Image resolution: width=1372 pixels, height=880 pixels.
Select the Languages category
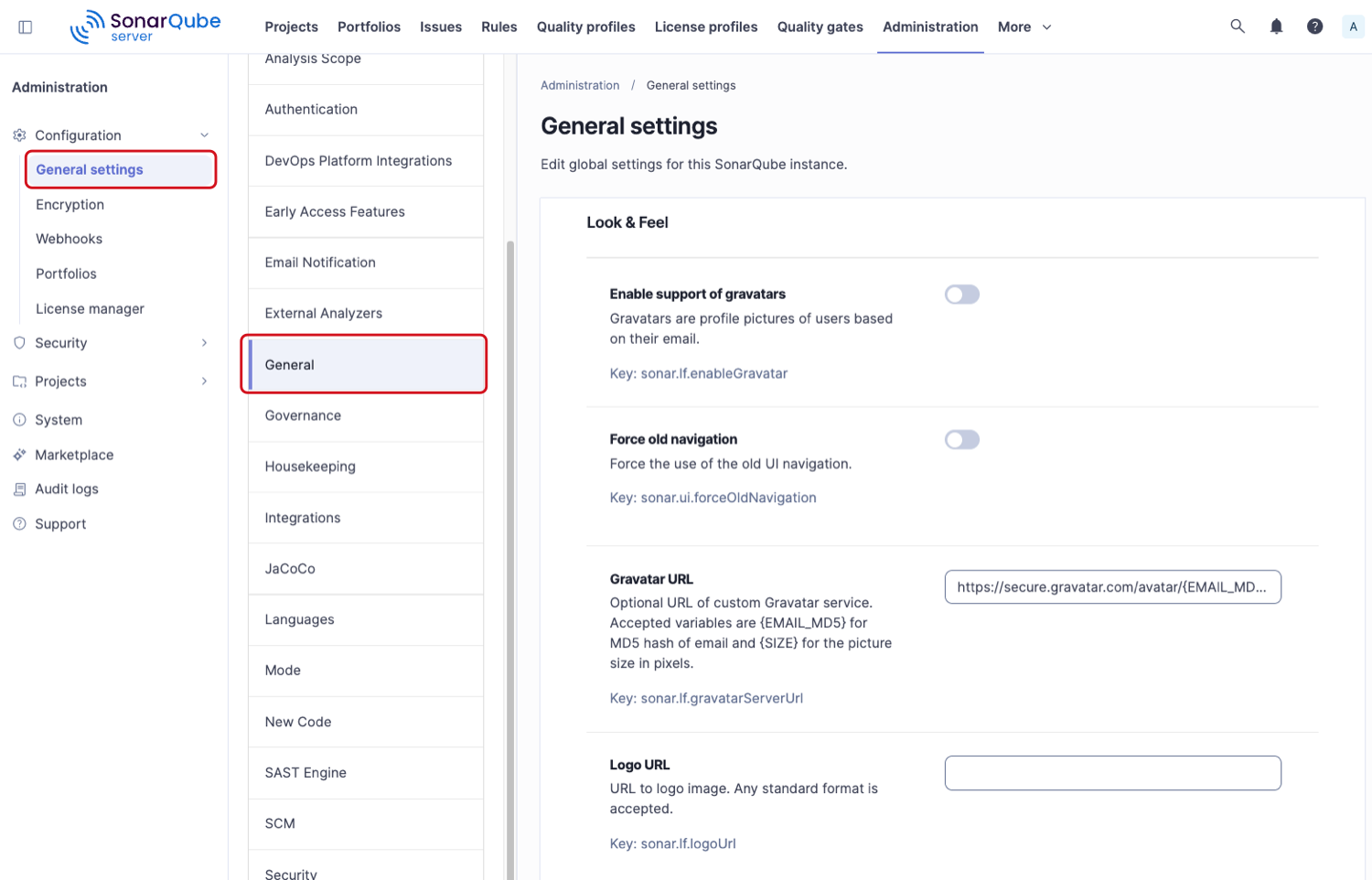(366, 620)
